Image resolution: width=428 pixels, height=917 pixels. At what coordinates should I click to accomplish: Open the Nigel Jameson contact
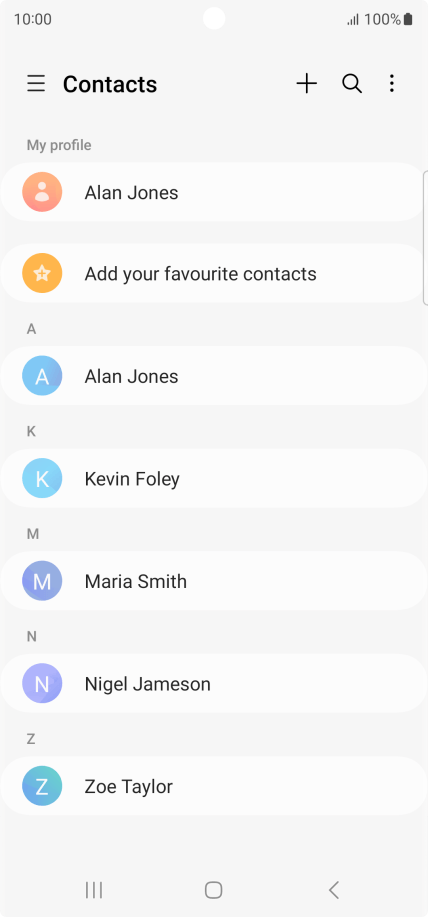tap(213, 683)
